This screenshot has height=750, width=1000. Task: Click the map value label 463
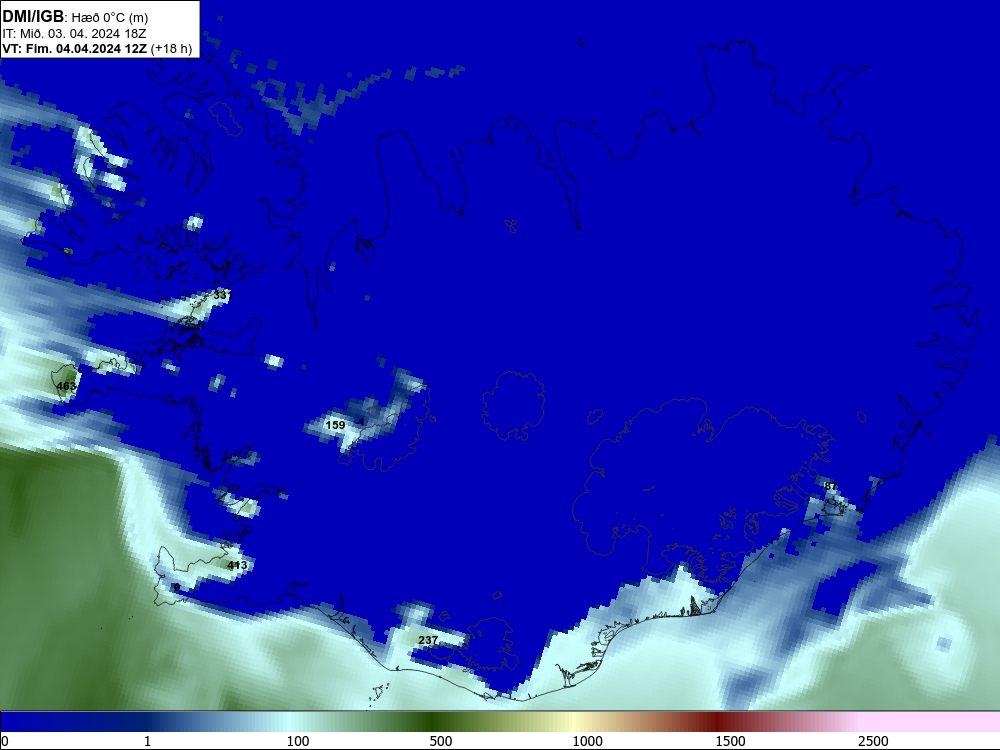(x=66, y=386)
